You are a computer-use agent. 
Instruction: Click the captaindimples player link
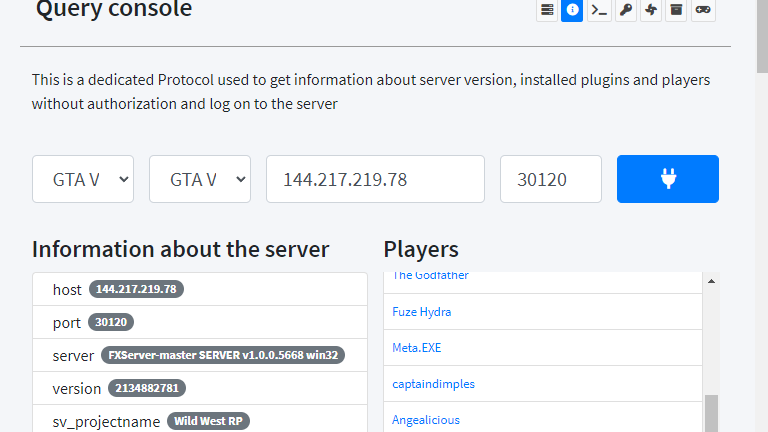click(x=434, y=384)
